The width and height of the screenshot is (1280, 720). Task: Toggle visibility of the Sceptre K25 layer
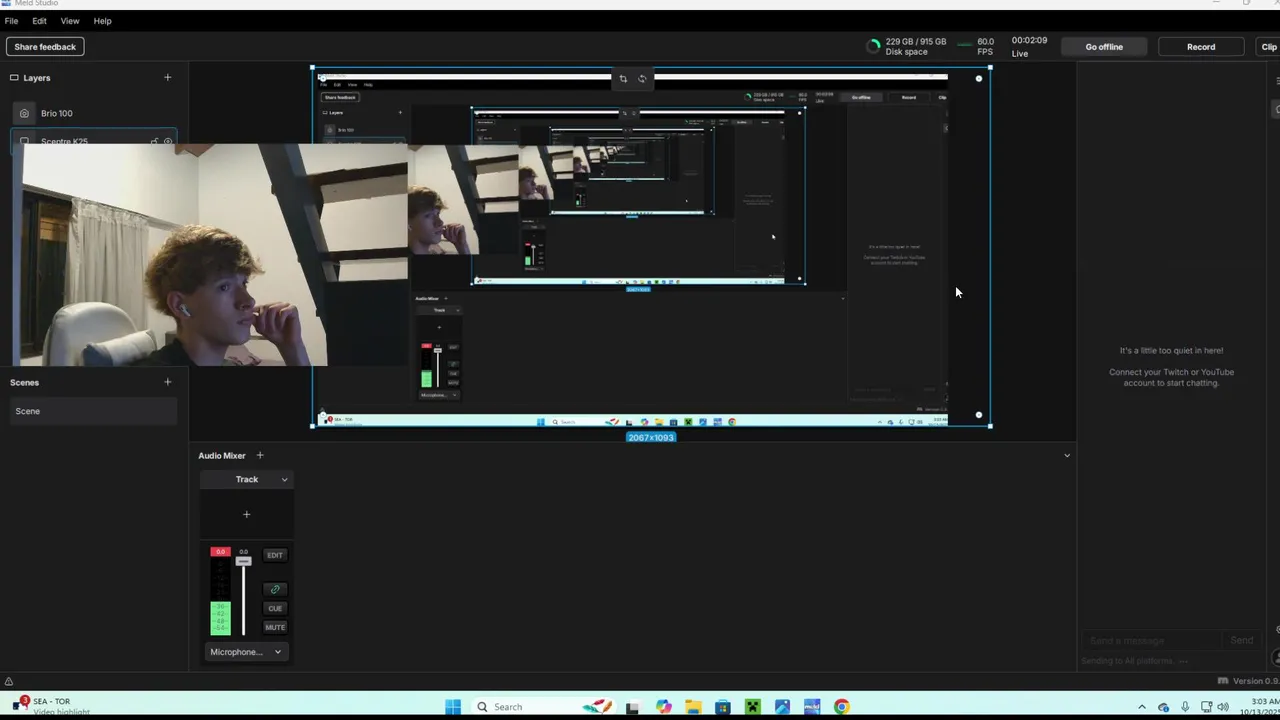(168, 140)
